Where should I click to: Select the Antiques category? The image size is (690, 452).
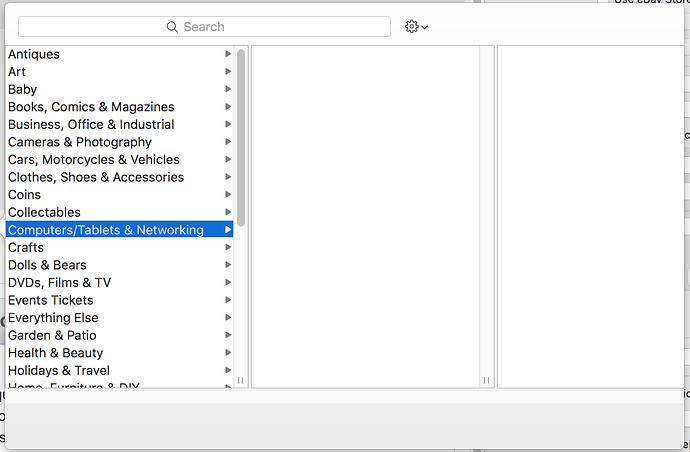point(119,54)
